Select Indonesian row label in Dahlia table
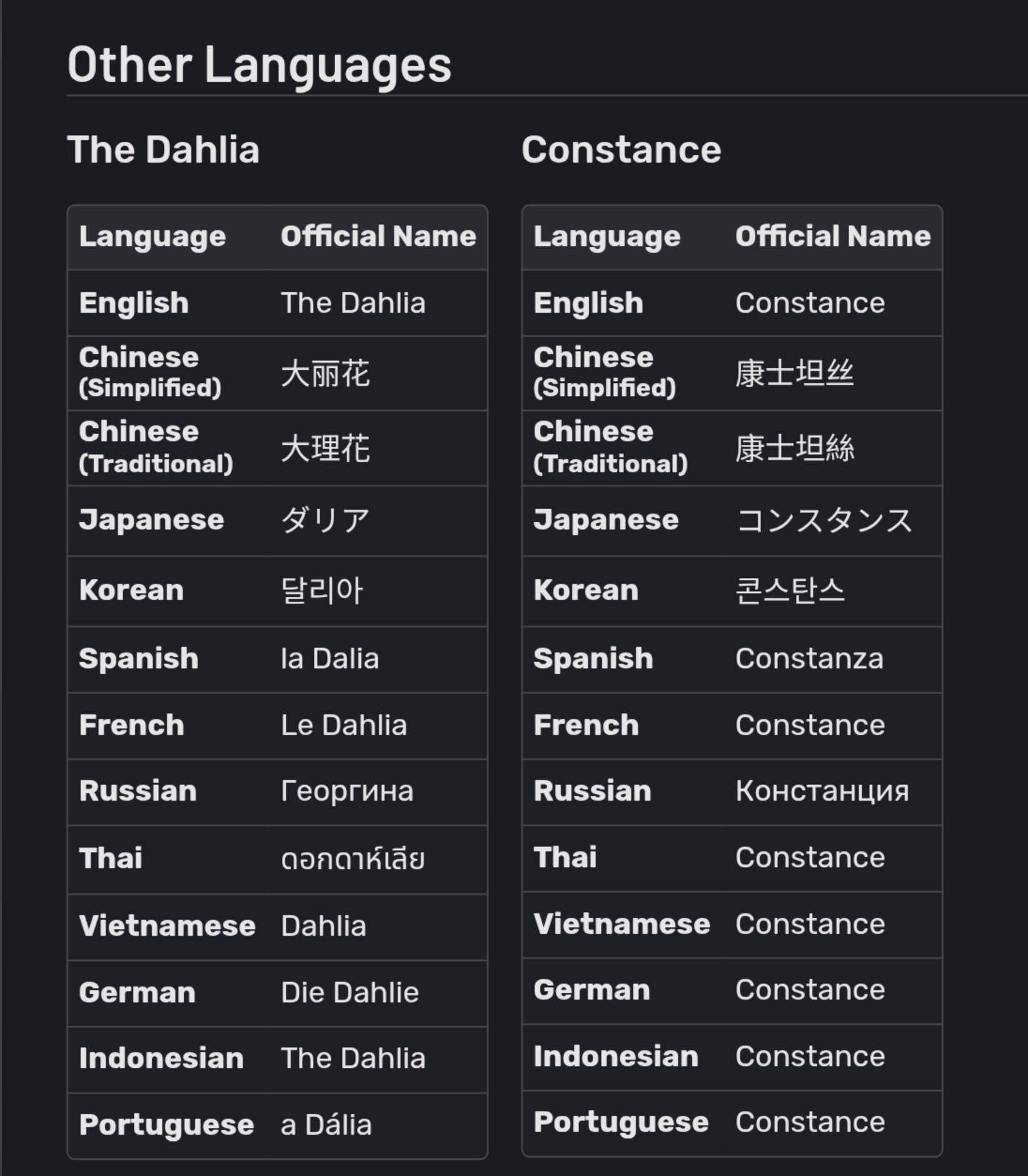Screen dimensions: 1028x1176 tap(161, 1058)
